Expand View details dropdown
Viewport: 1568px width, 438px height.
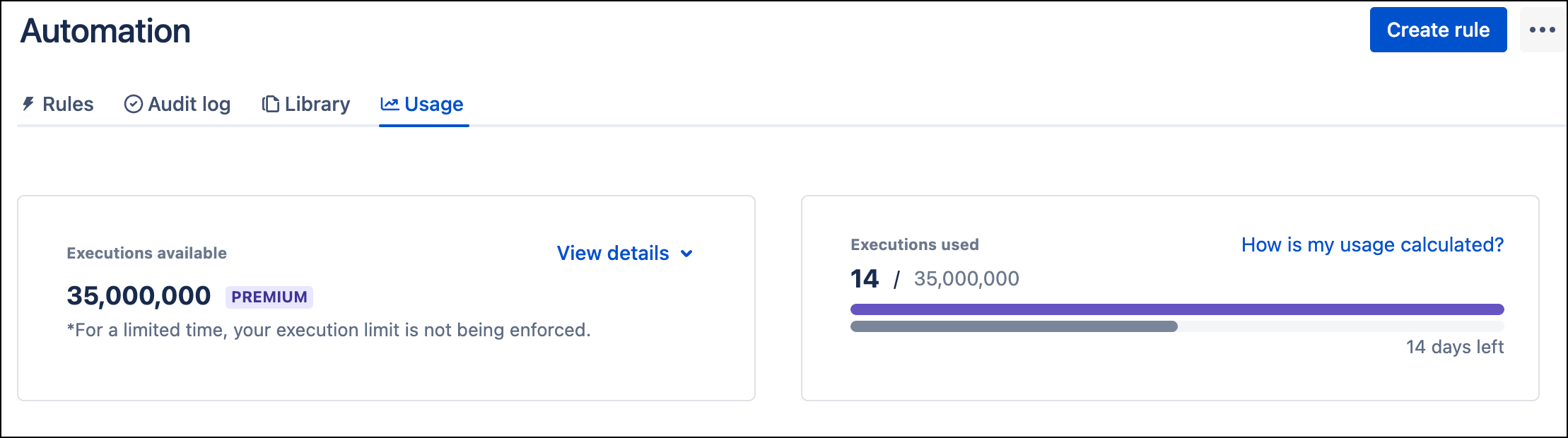pyautogui.click(x=625, y=253)
